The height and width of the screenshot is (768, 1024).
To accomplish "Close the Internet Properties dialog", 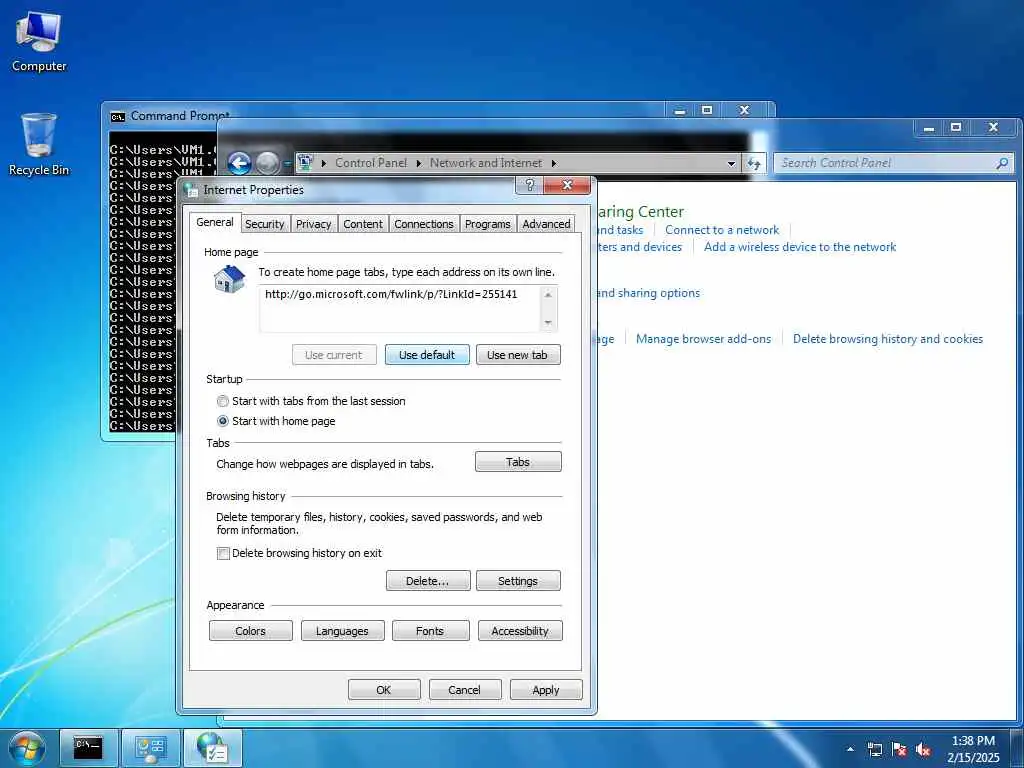I will tap(567, 185).
